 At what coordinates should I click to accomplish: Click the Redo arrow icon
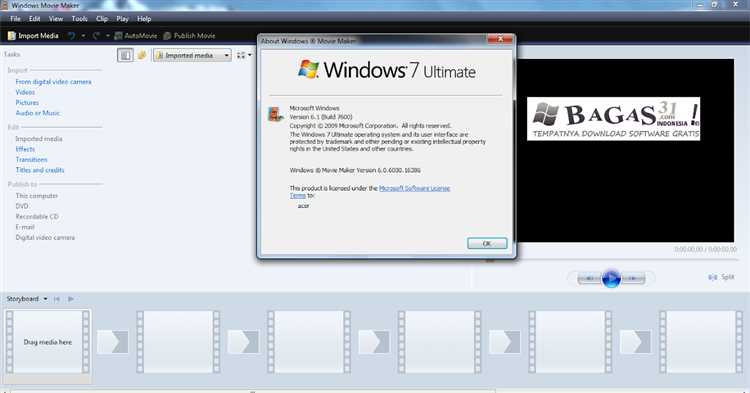tap(96, 36)
